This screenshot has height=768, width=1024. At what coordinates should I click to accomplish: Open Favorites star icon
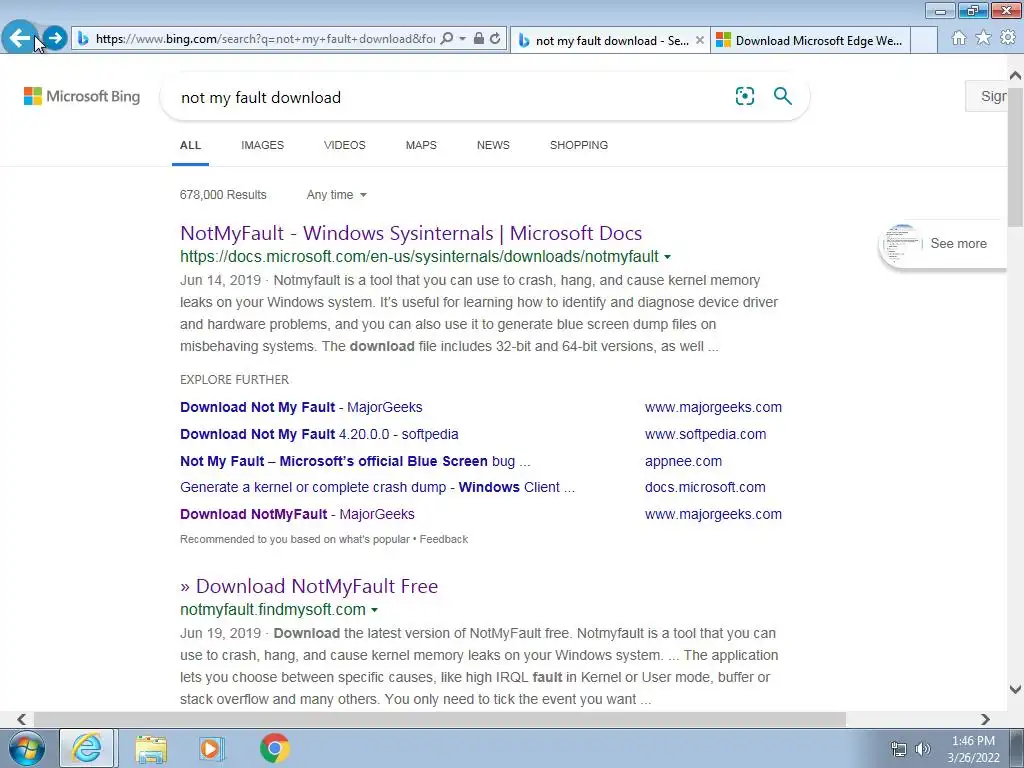(983, 38)
